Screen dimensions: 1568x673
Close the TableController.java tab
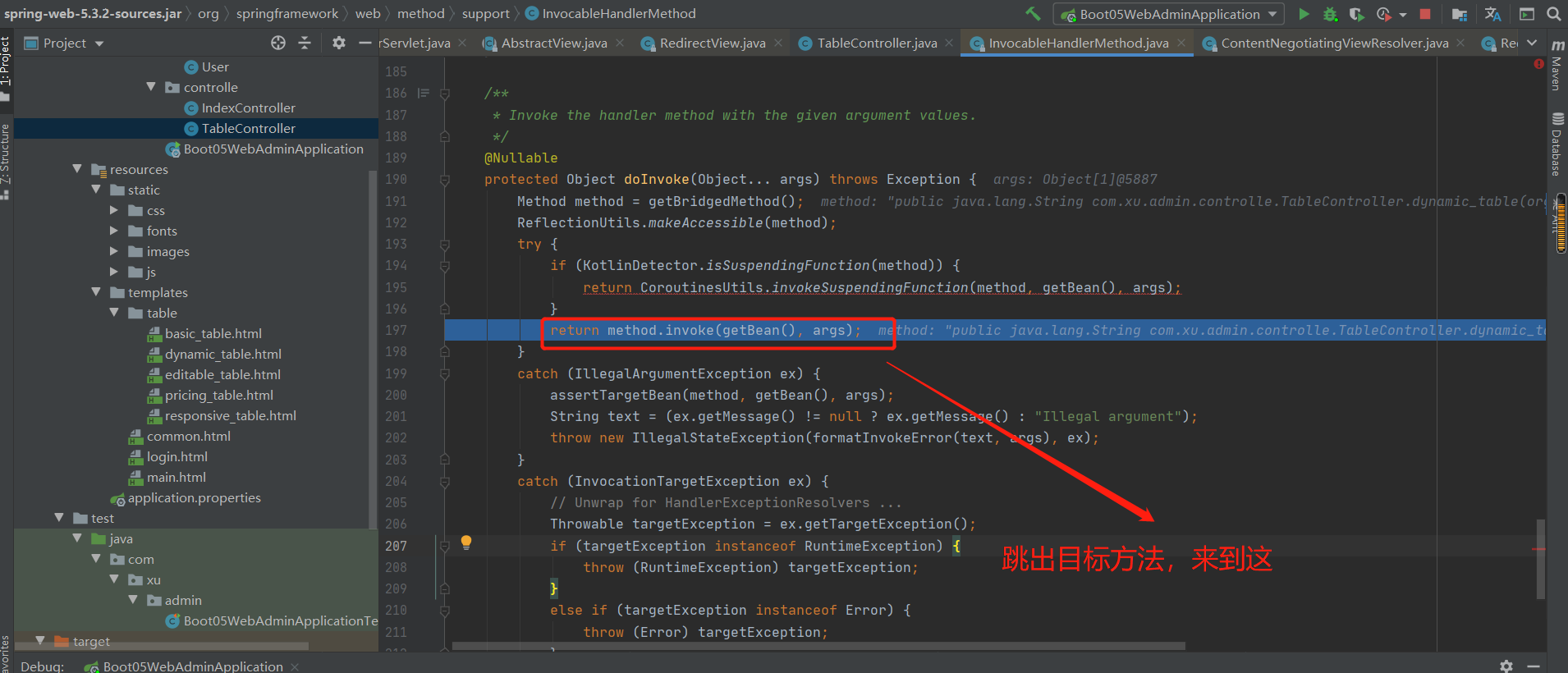[949, 43]
